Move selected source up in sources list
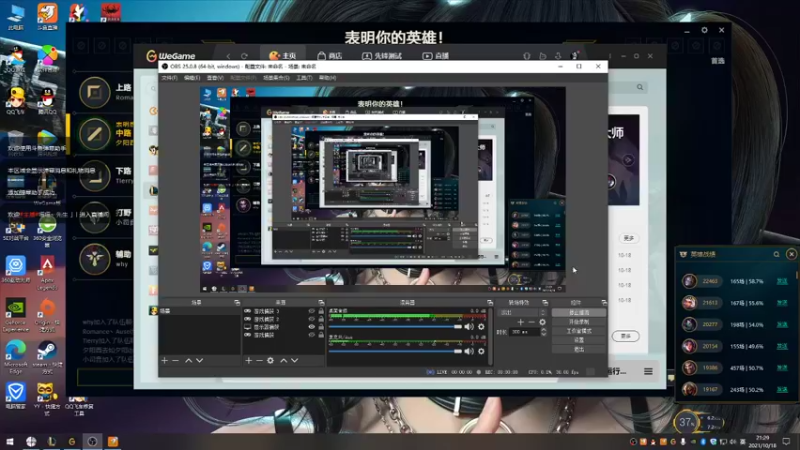 284,360
